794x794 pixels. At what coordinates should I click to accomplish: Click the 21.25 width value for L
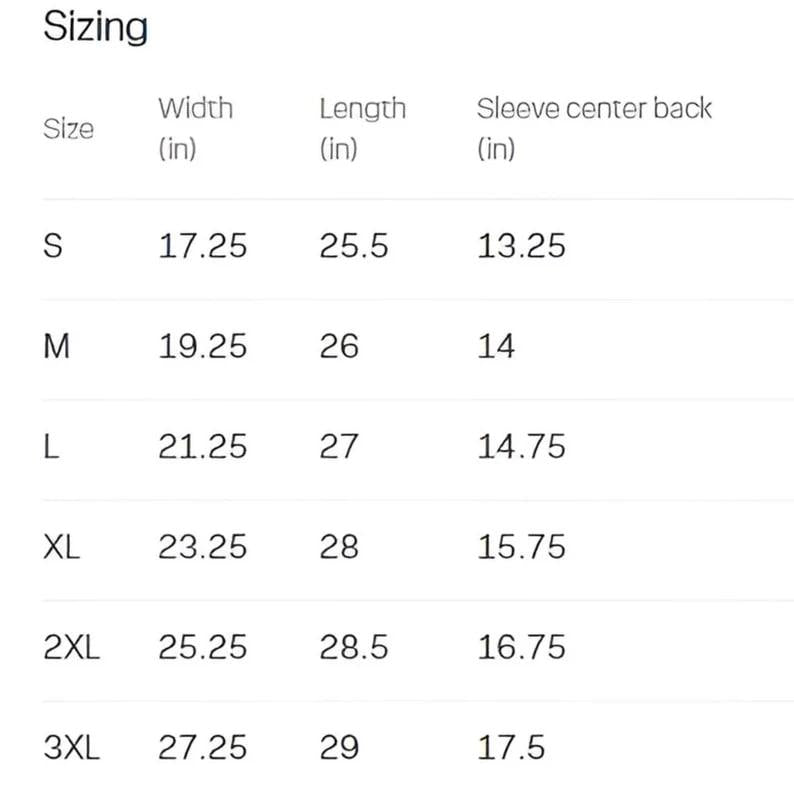[x=202, y=447]
